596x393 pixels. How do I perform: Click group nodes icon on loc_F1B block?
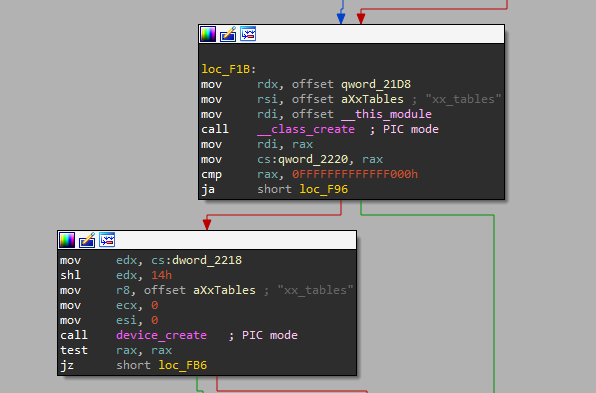pos(248,34)
